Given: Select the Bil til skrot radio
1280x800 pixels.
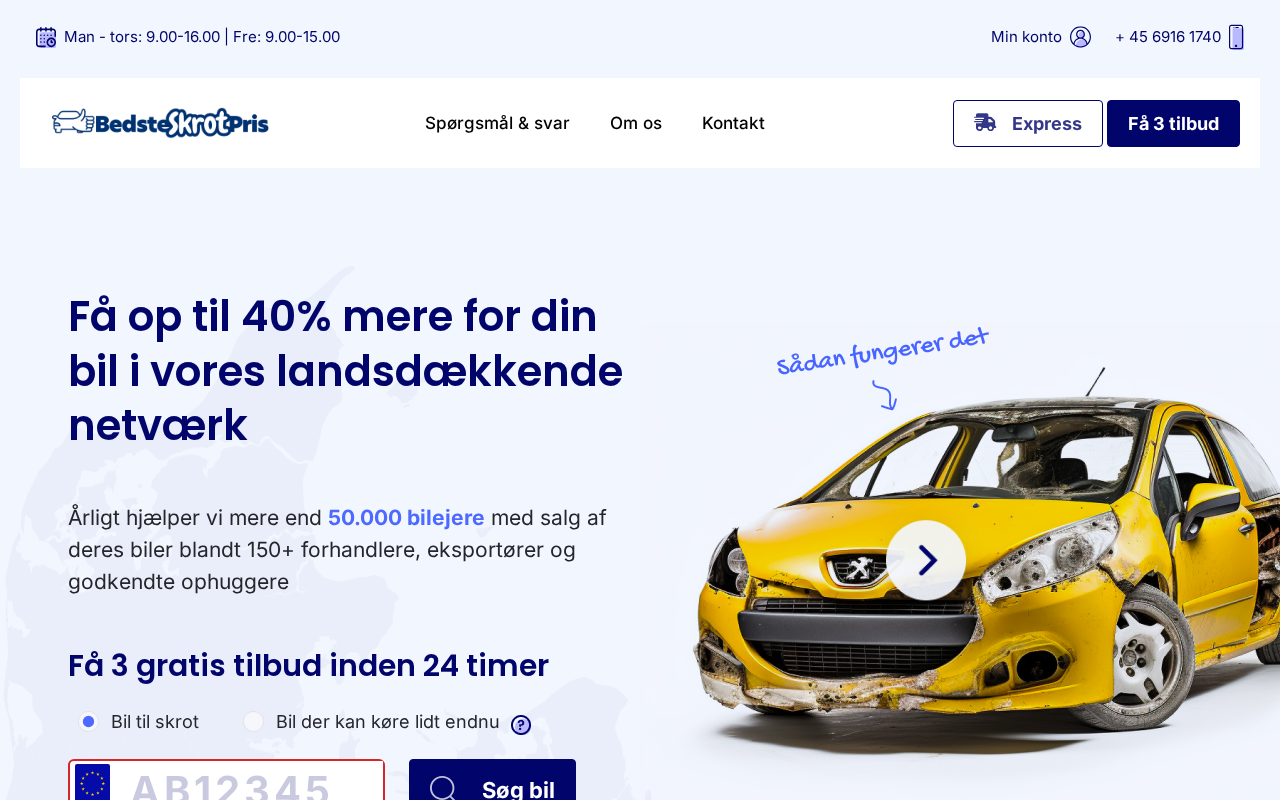Looking at the screenshot, I should point(89,721).
